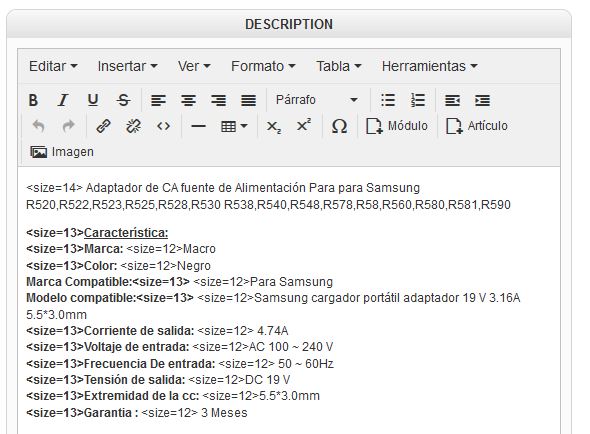Click the underlined Característica: heading
Image resolution: width=590 pixels, height=434 pixels.
point(126,233)
